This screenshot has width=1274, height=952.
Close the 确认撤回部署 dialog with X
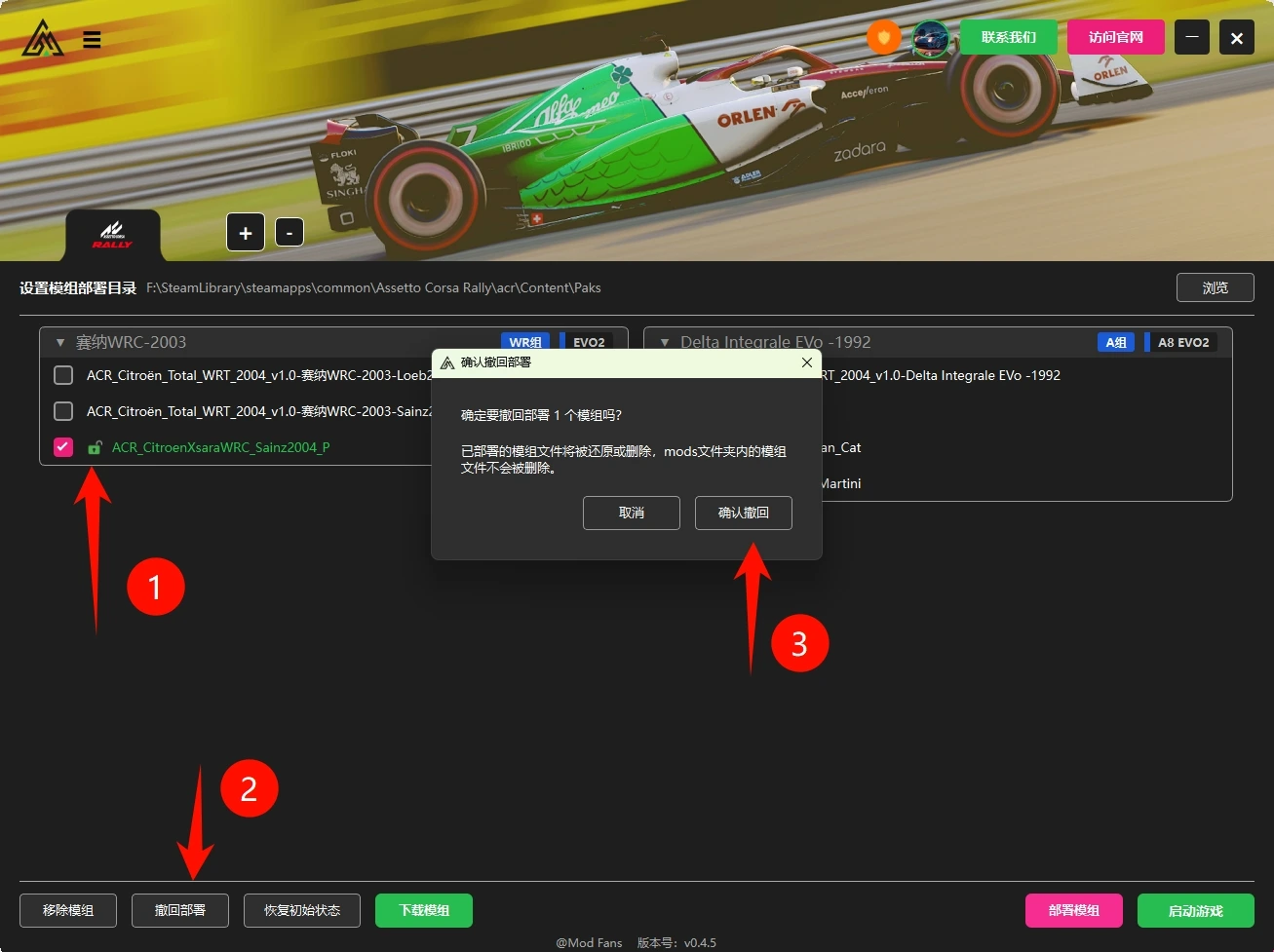click(x=806, y=362)
